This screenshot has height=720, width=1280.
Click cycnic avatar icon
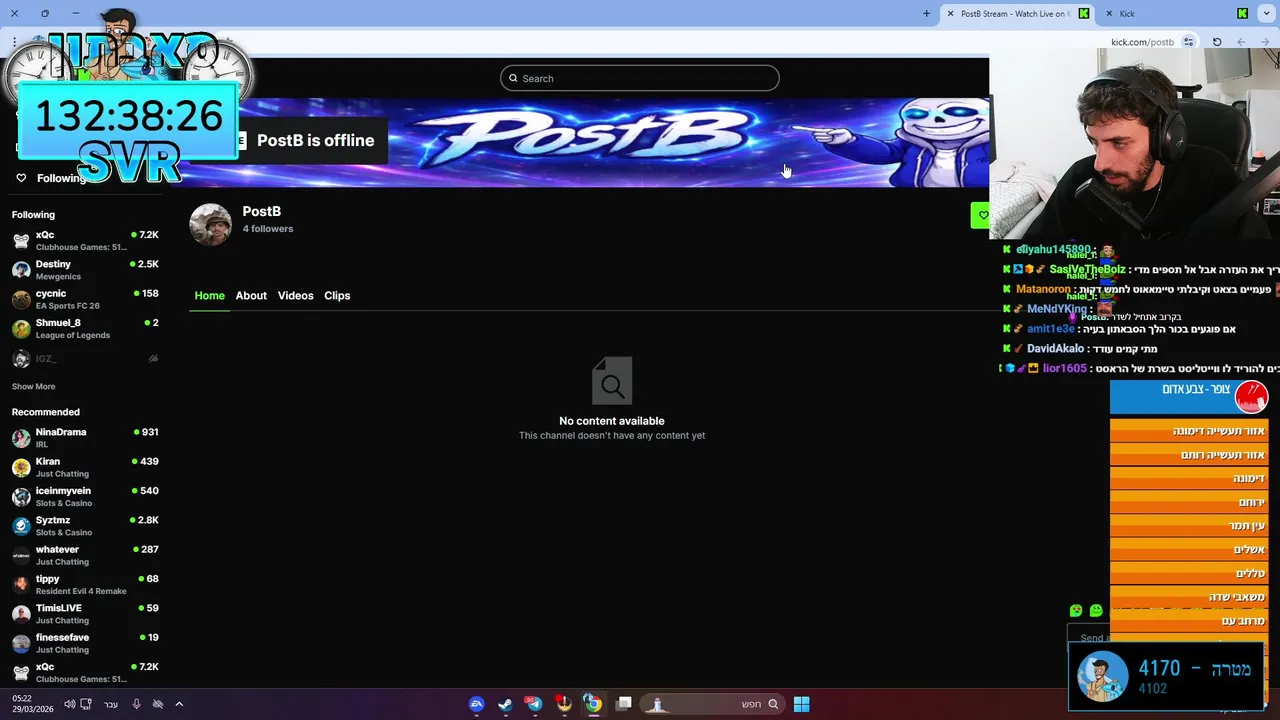(x=21, y=299)
